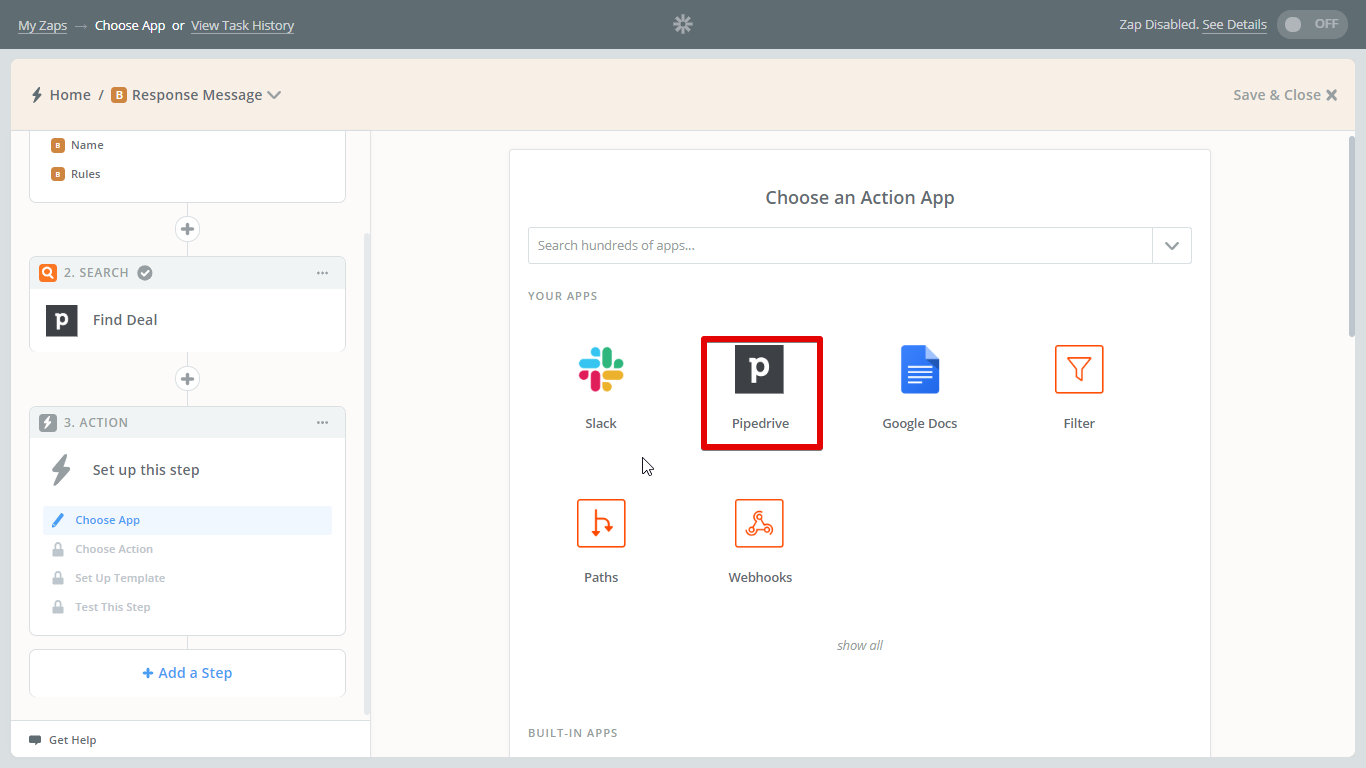1366x768 pixels.
Task: Click the lock icon next to Choose Action
Action: (58, 549)
